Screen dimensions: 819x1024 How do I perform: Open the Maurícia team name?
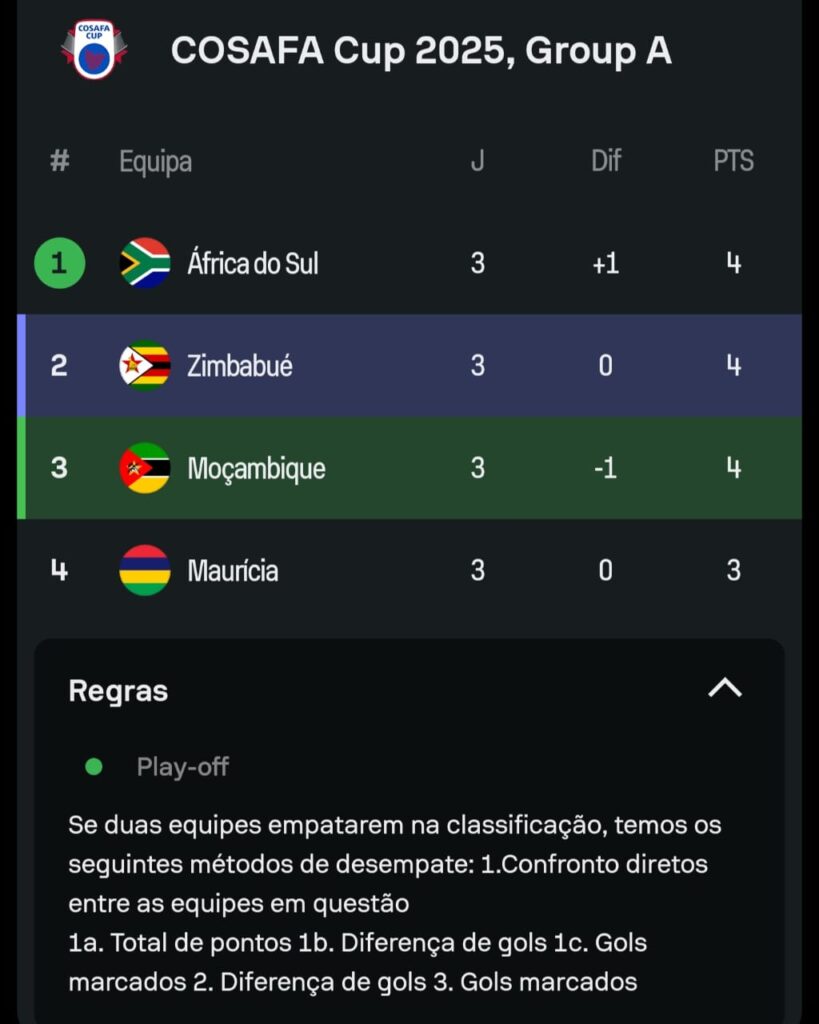(233, 571)
